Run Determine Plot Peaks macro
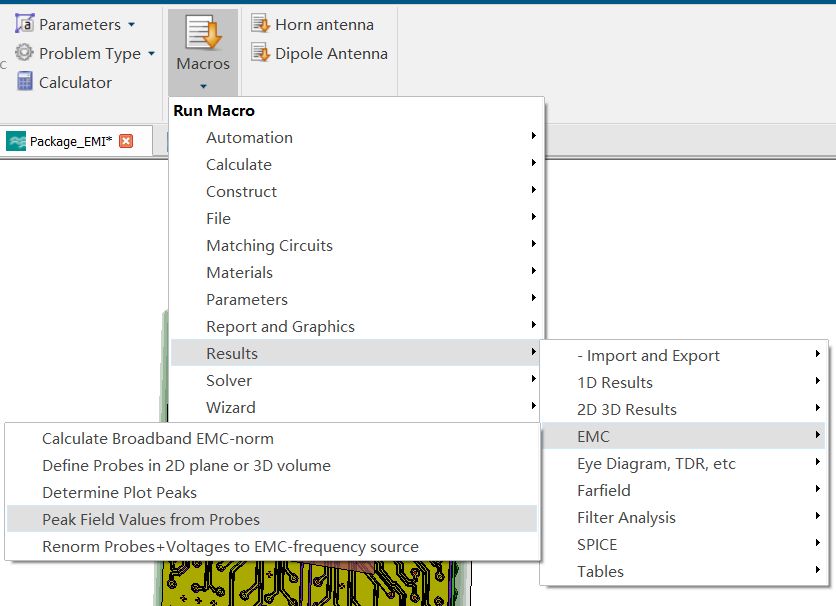The width and height of the screenshot is (836, 606). click(x=272, y=492)
